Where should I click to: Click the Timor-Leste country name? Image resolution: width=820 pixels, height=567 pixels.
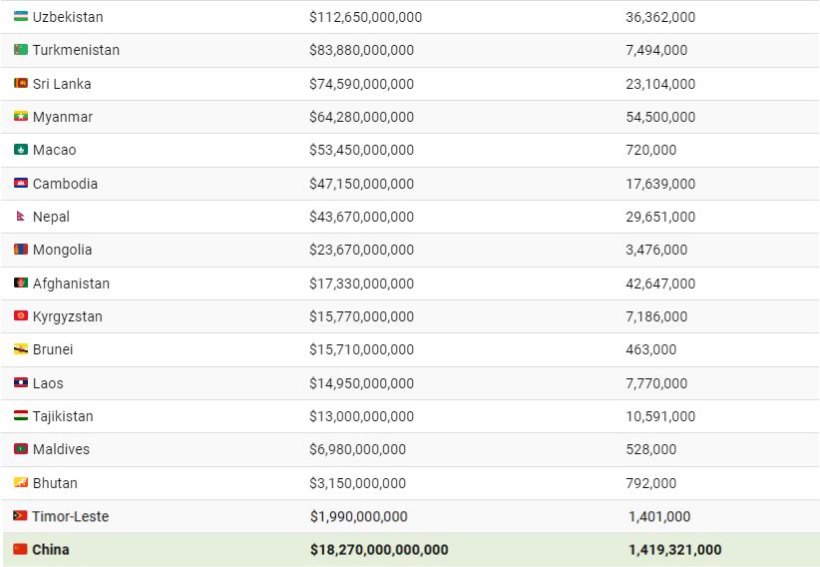70,516
